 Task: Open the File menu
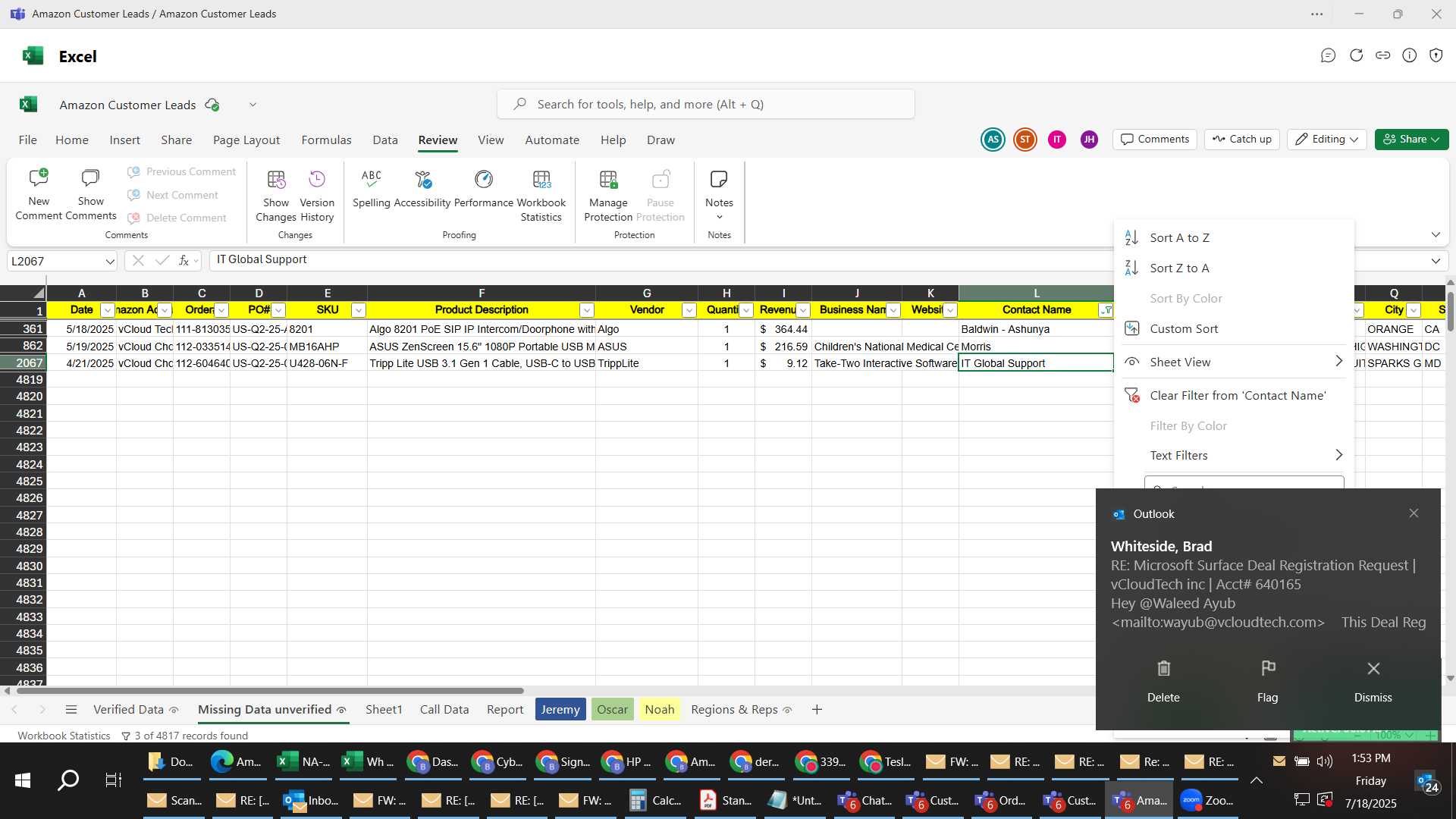[28, 140]
